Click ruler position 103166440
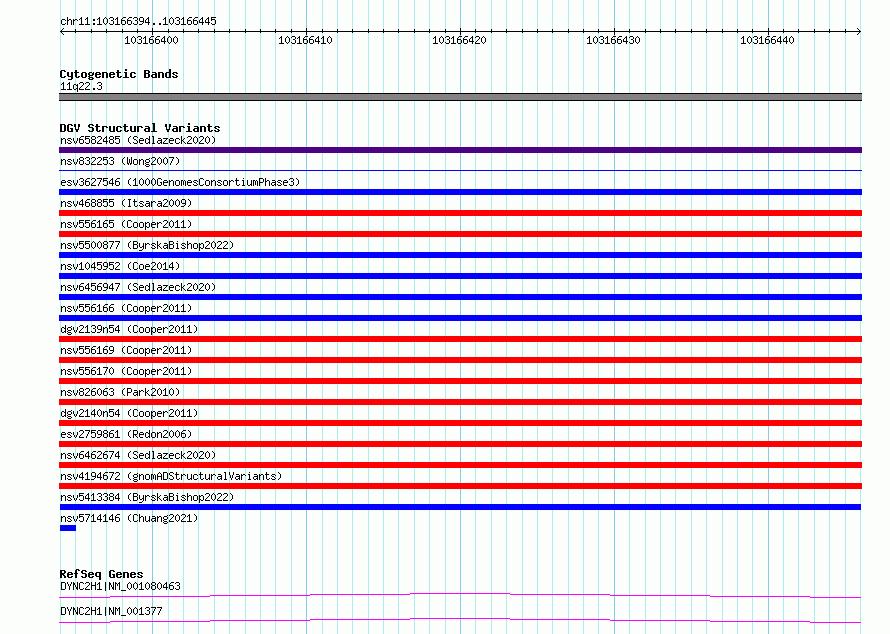 click(x=767, y=40)
